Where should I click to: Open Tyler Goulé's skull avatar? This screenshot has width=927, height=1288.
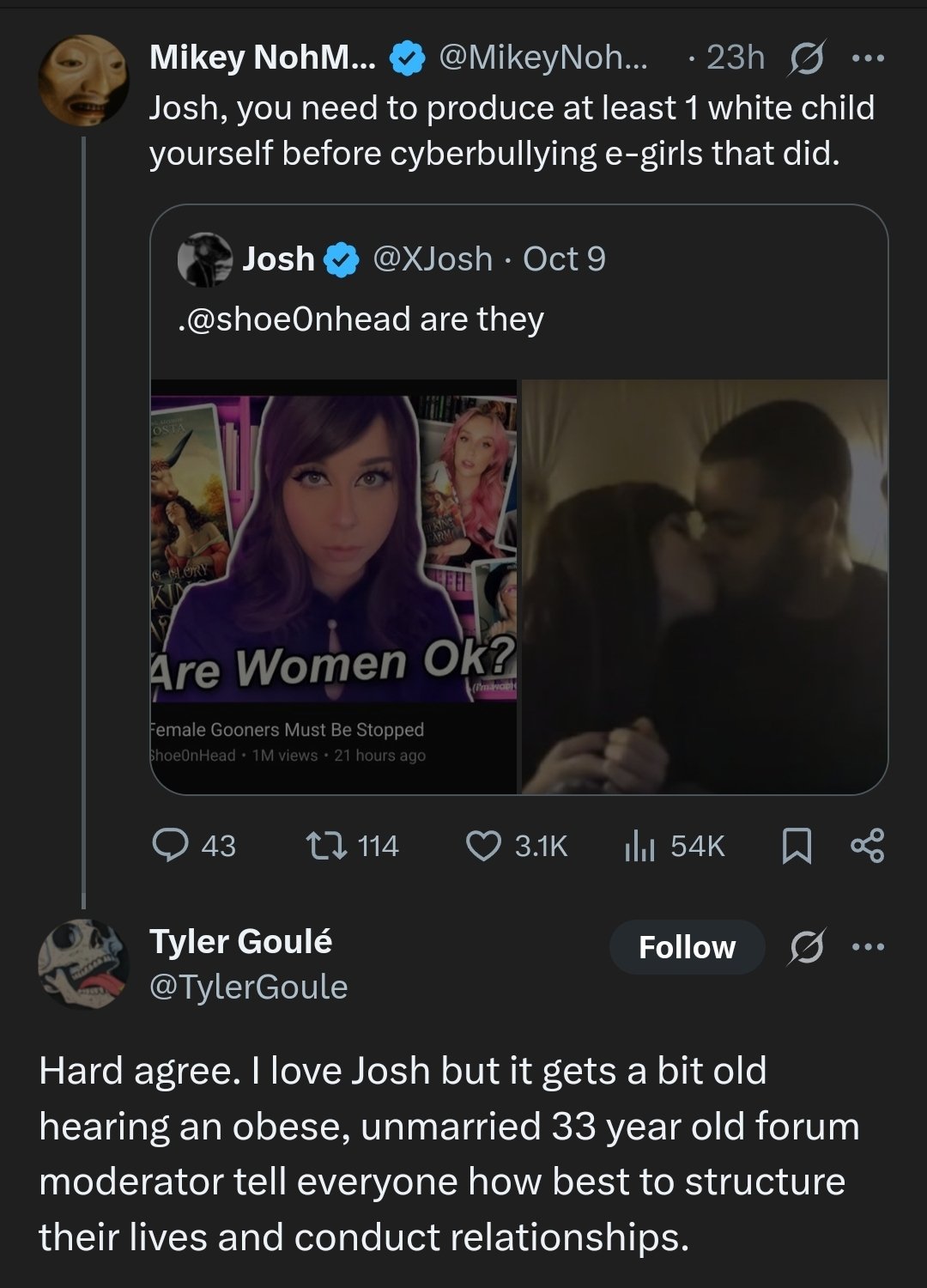click(x=83, y=963)
